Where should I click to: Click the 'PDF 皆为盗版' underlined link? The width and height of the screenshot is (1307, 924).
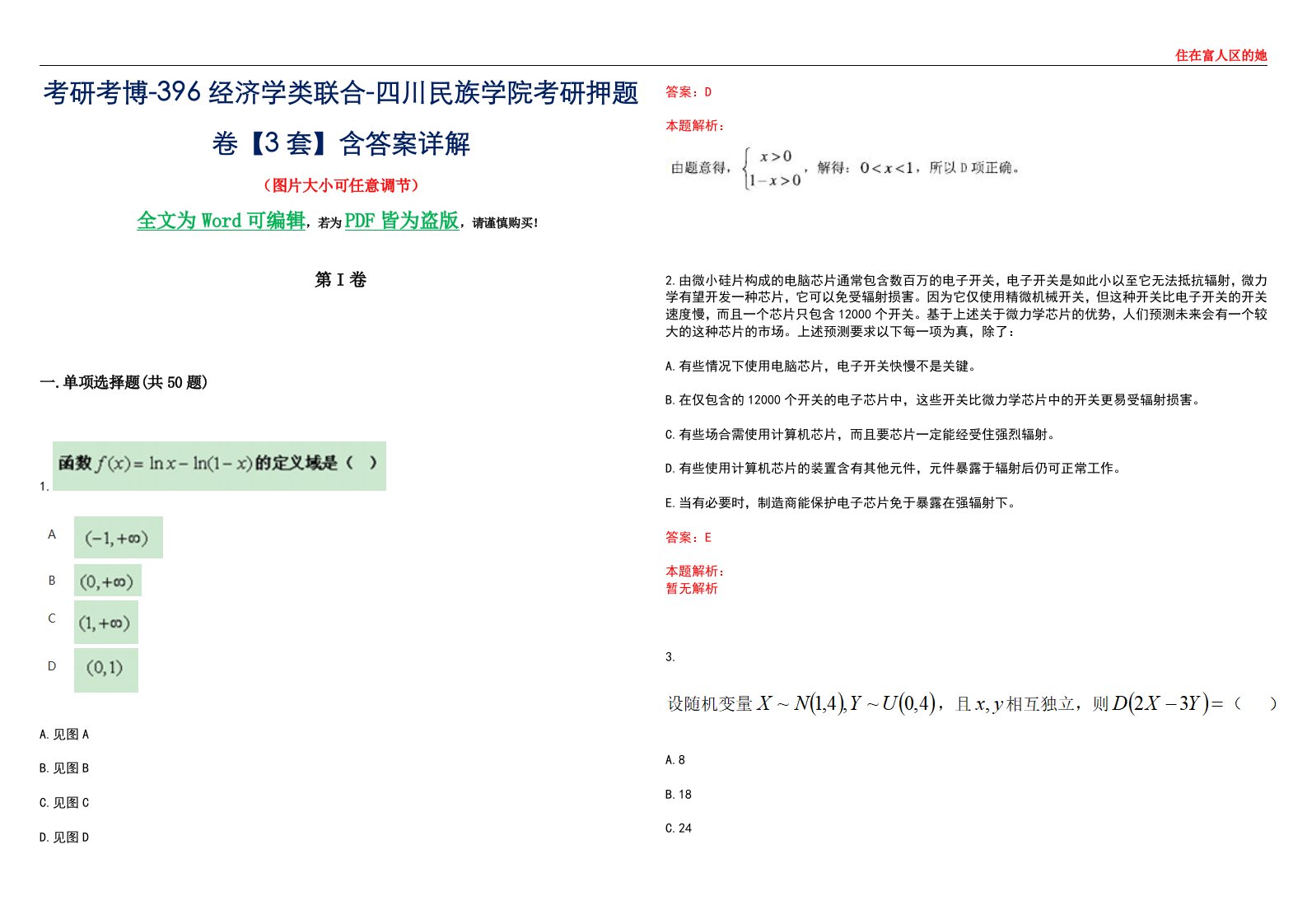[401, 221]
